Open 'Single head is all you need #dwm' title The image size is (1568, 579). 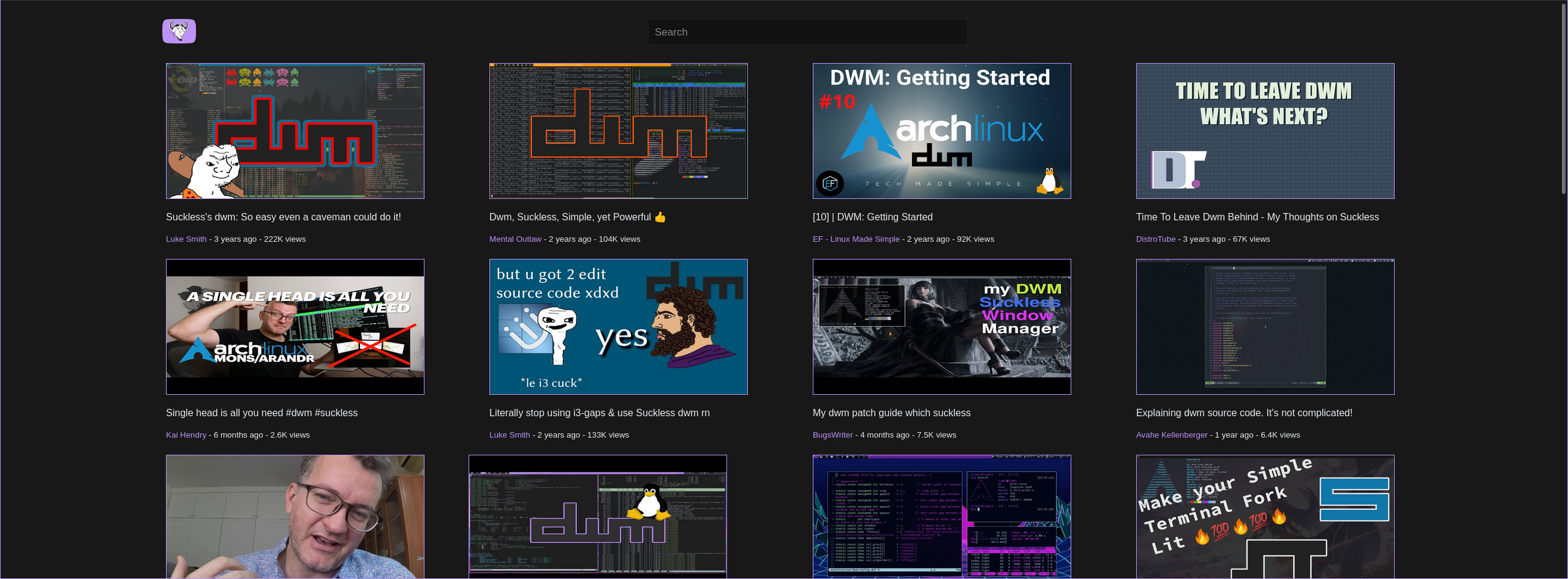pyautogui.click(x=262, y=413)
